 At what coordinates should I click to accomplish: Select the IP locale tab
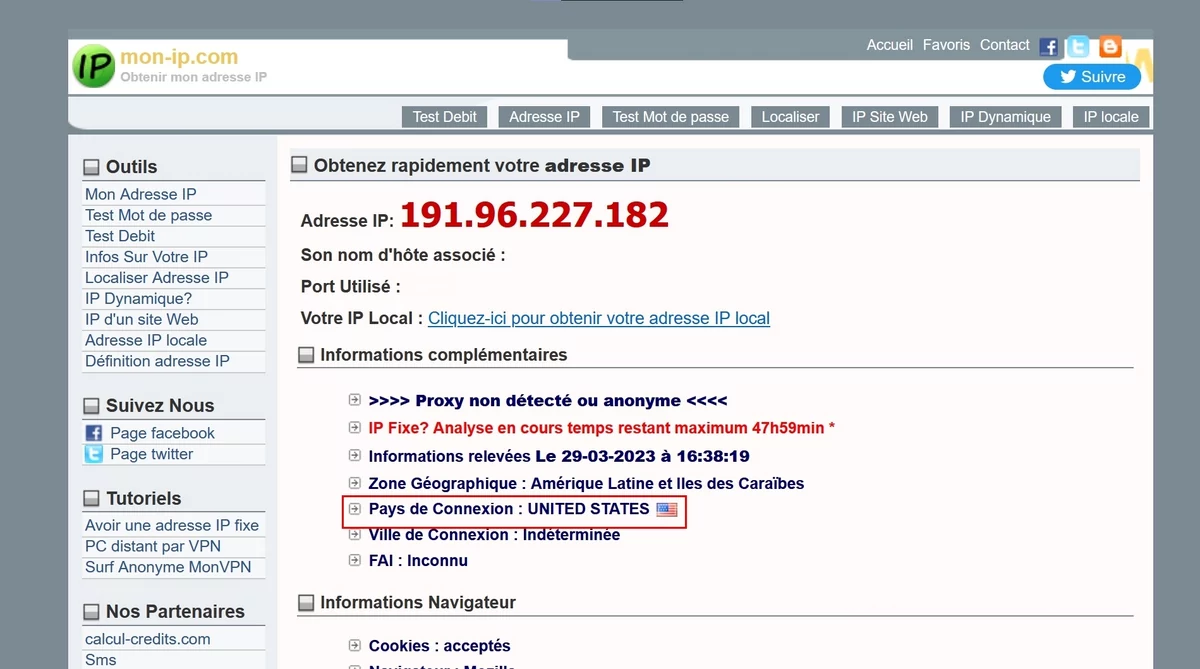[1111, 117]
